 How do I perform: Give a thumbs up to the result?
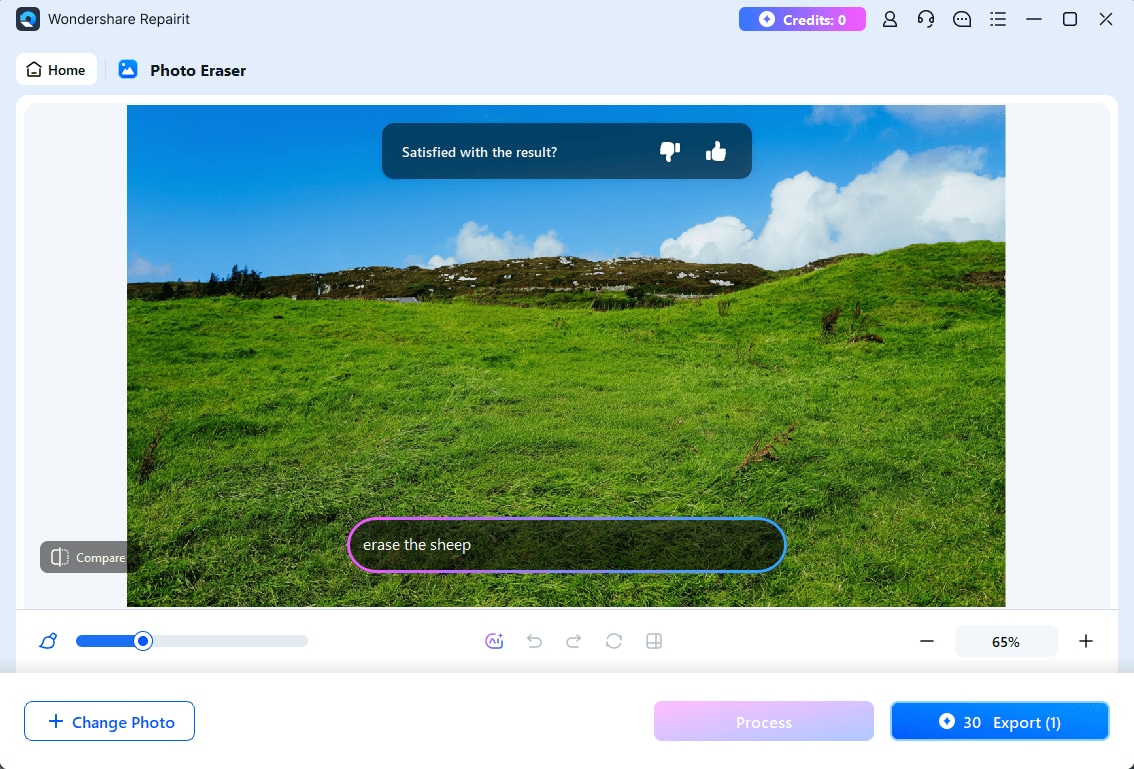click(716, 150)
